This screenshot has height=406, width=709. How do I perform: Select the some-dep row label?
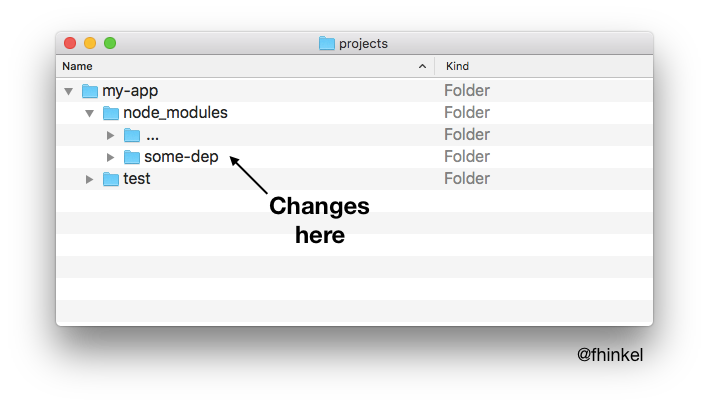coord(181,157)
